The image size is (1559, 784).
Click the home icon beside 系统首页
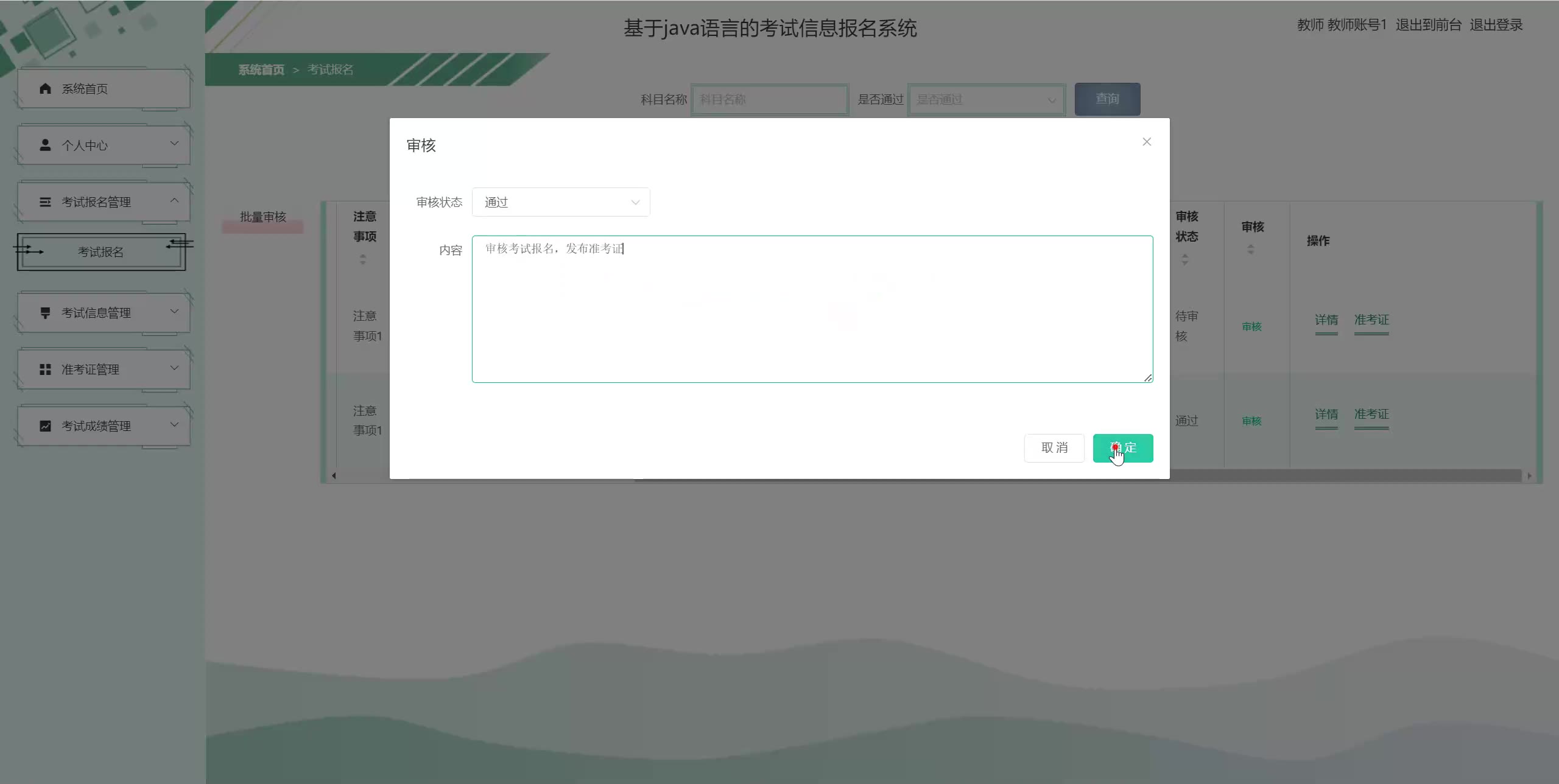(x=45, y=89)
